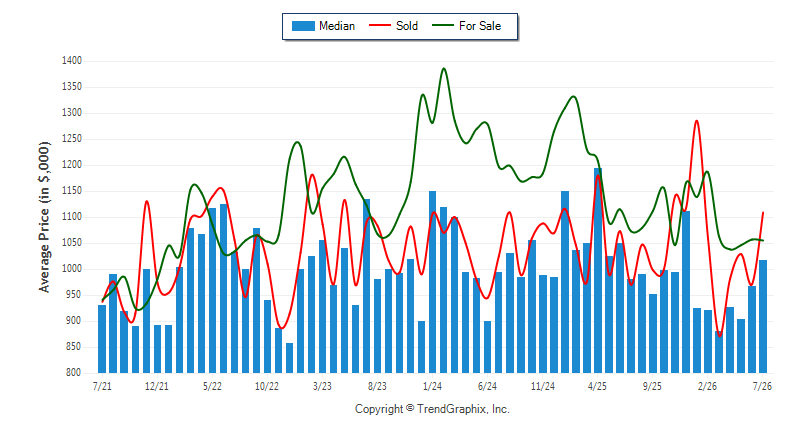Select the 7/21 median bar
The height and width of the screenshot is (434, 800).
[102, 339]
